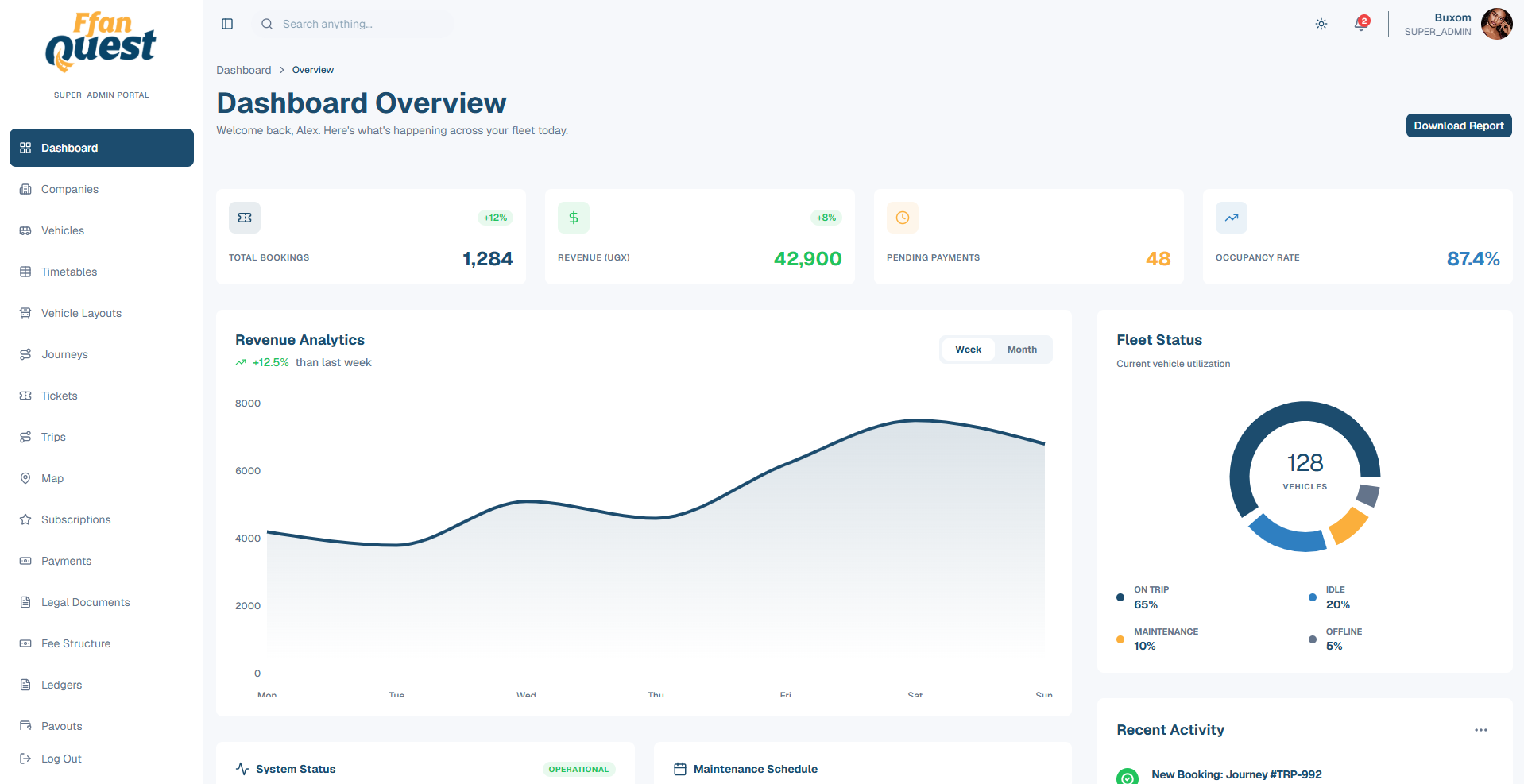
Task: Open the Buxom profile avatar
Action: (x=1497, y=24)
